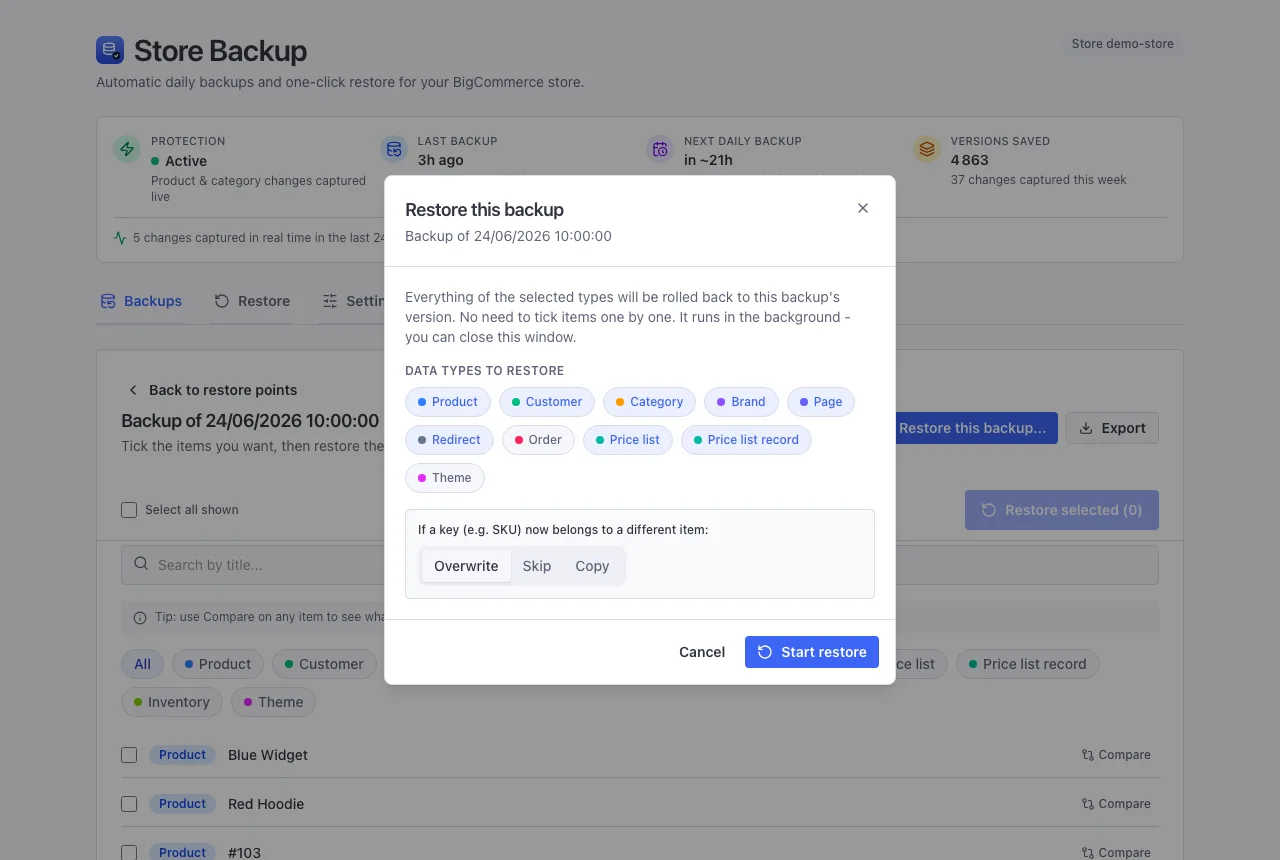This screenshot has height=860, width=1280.
Task: Go back to restore points
Action: pyautogui.click(x=211, y=390)
